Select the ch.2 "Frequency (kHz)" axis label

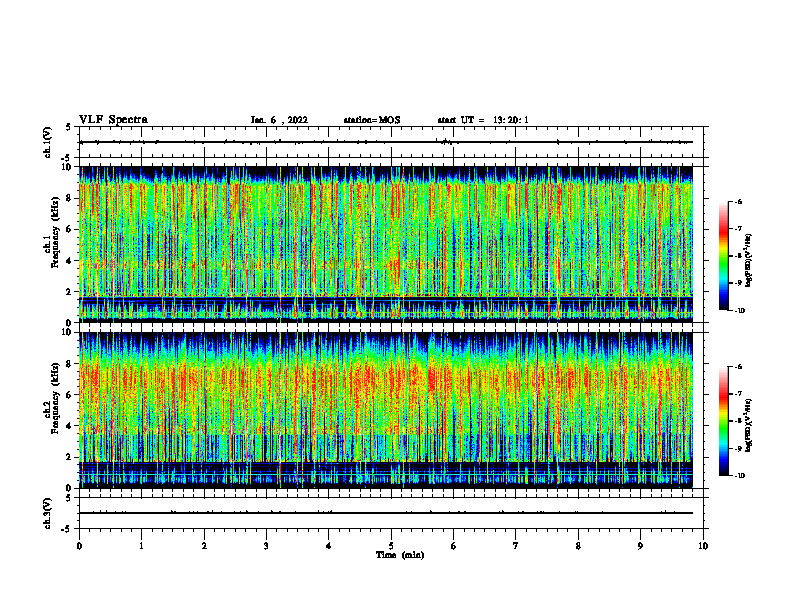pyautogui.click(x=55, y=397)
